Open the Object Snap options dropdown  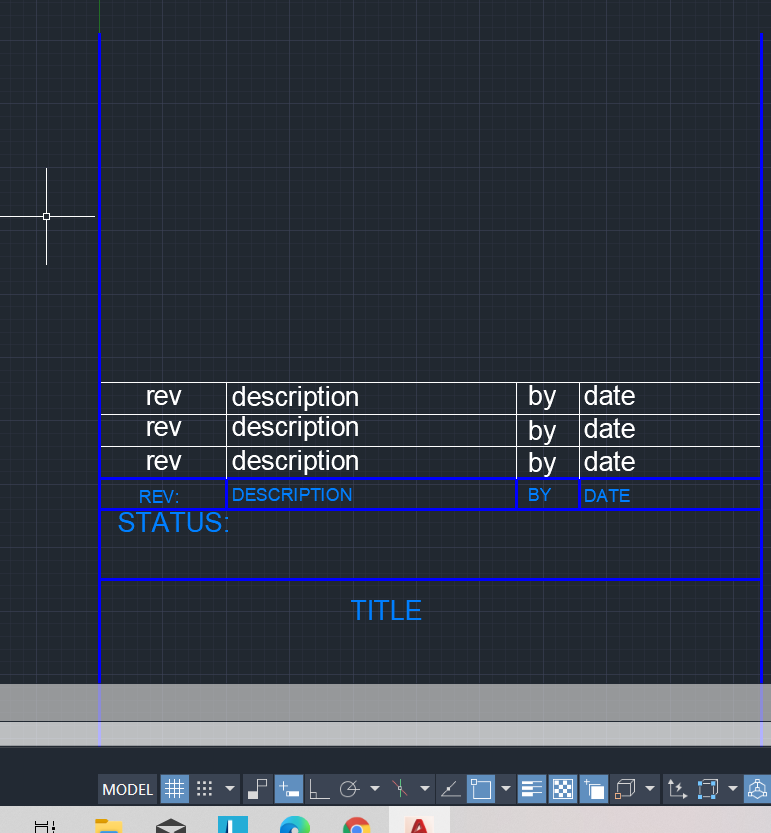point(506,788)
